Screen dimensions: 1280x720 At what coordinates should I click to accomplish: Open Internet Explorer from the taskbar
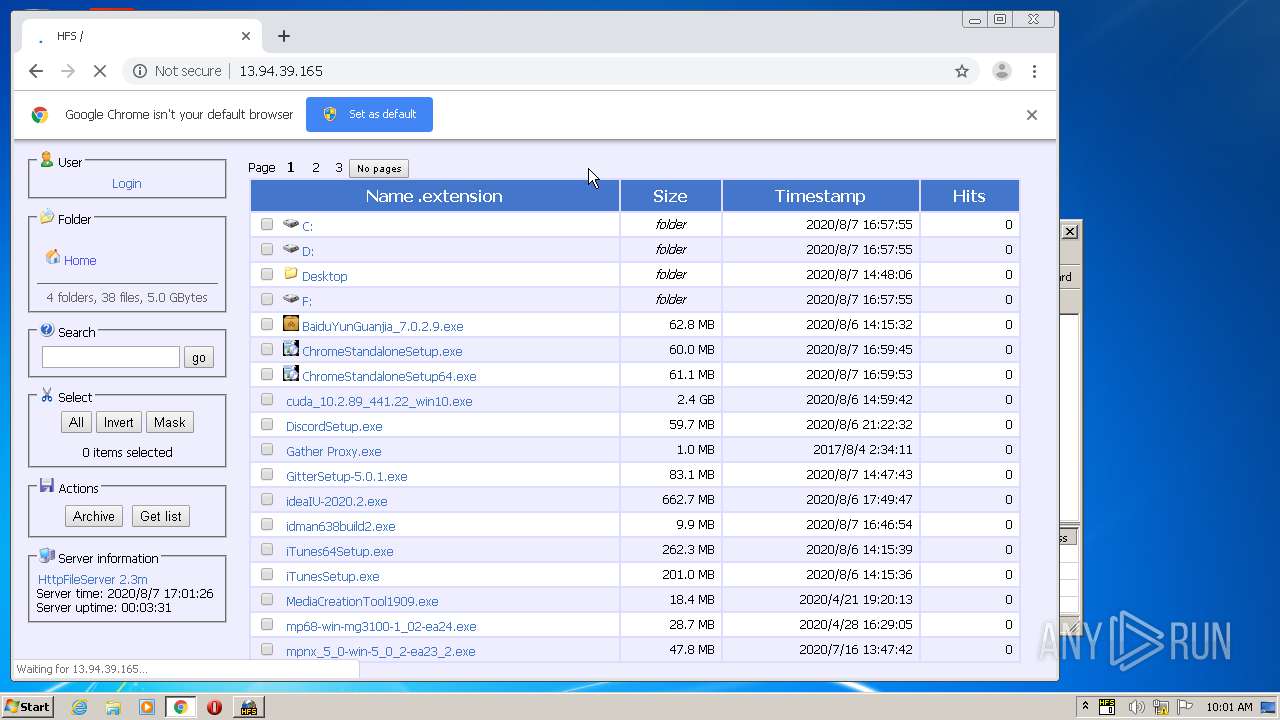(x=80, y=707)
